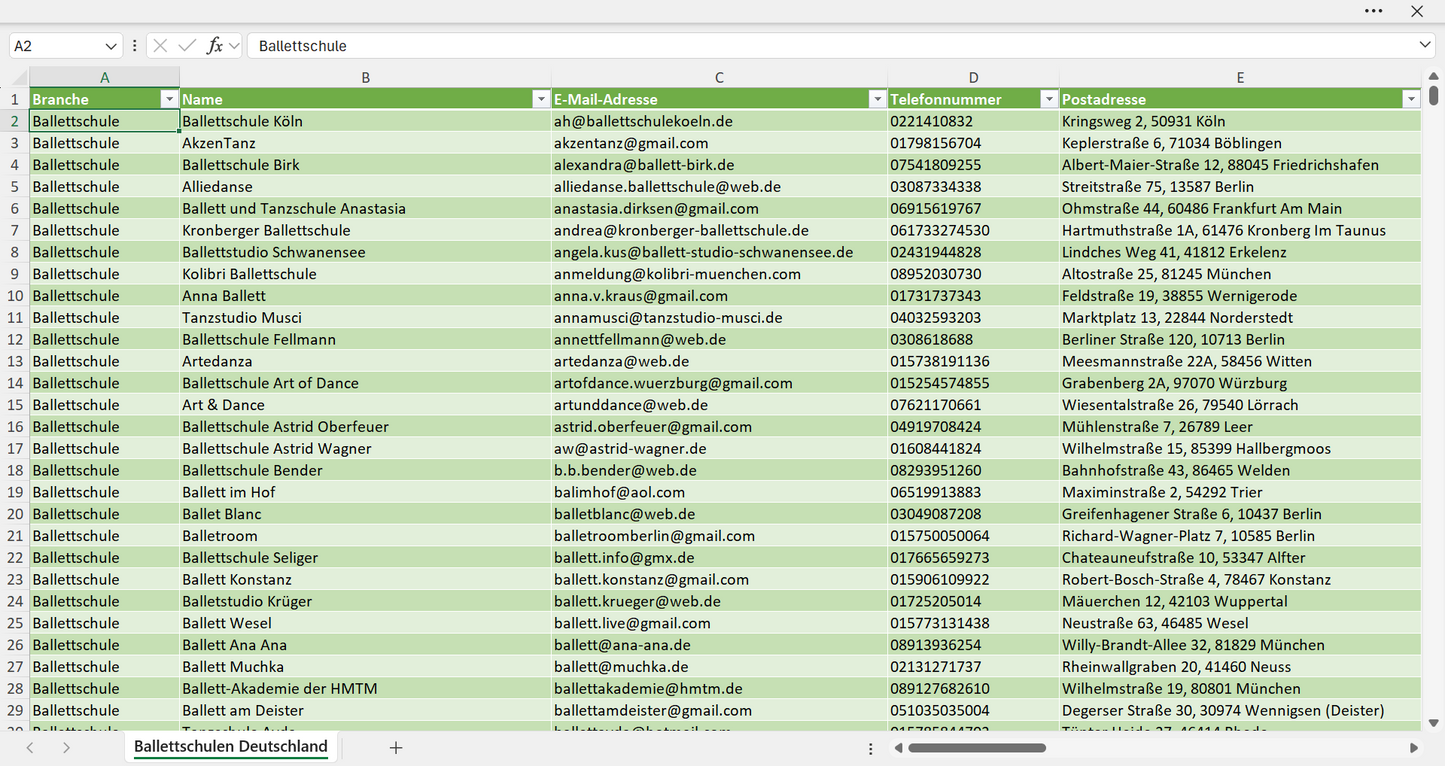
Task: Select cell akzentanz@gmail.com
Action: (x=719, y=143)
